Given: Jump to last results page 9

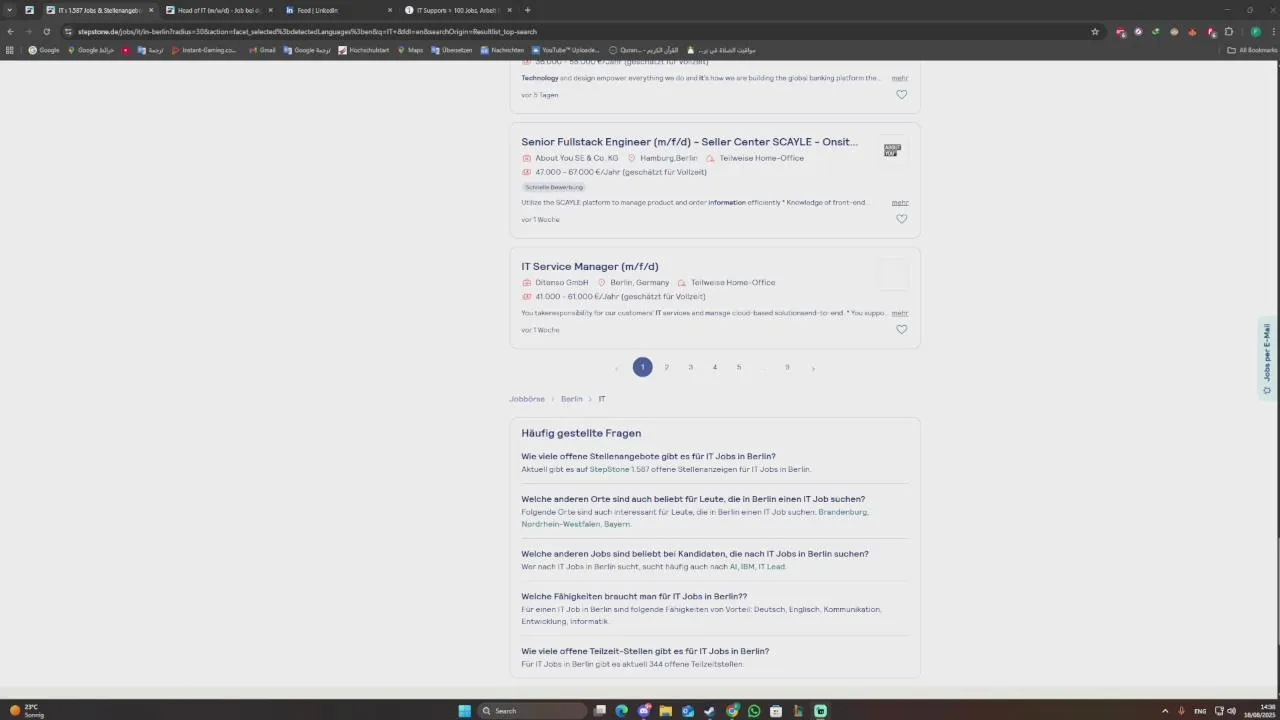Looking at the screenshot, I should [x=787, y=367].
